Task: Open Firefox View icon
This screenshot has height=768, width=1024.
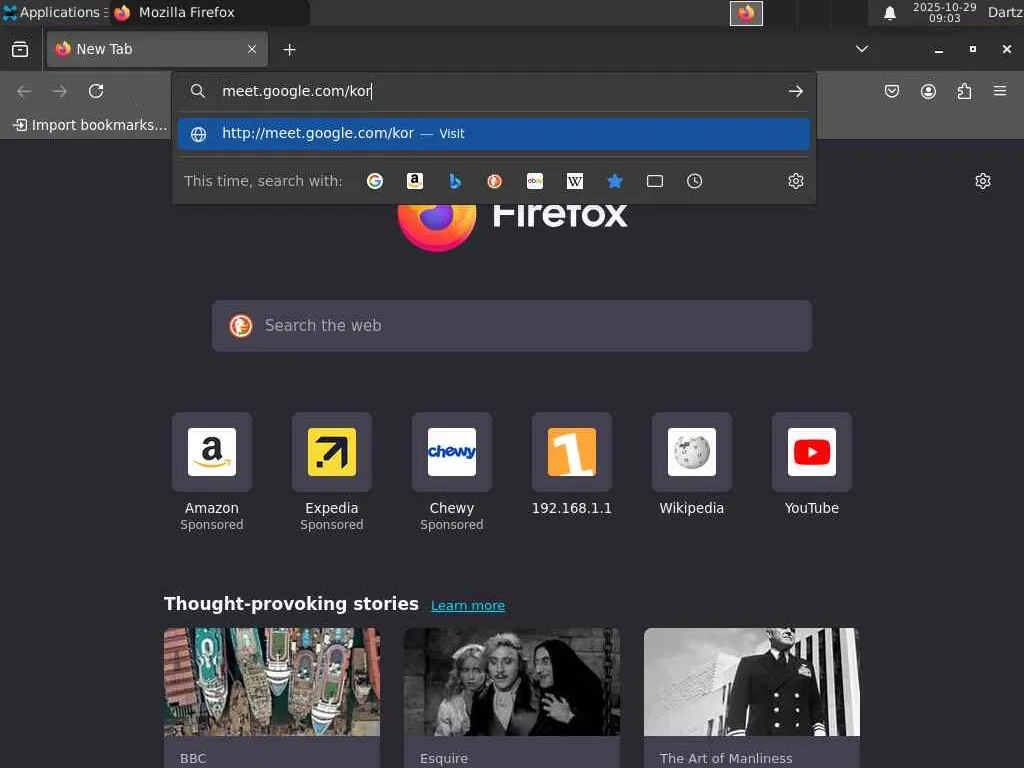Action: [20, 50]
